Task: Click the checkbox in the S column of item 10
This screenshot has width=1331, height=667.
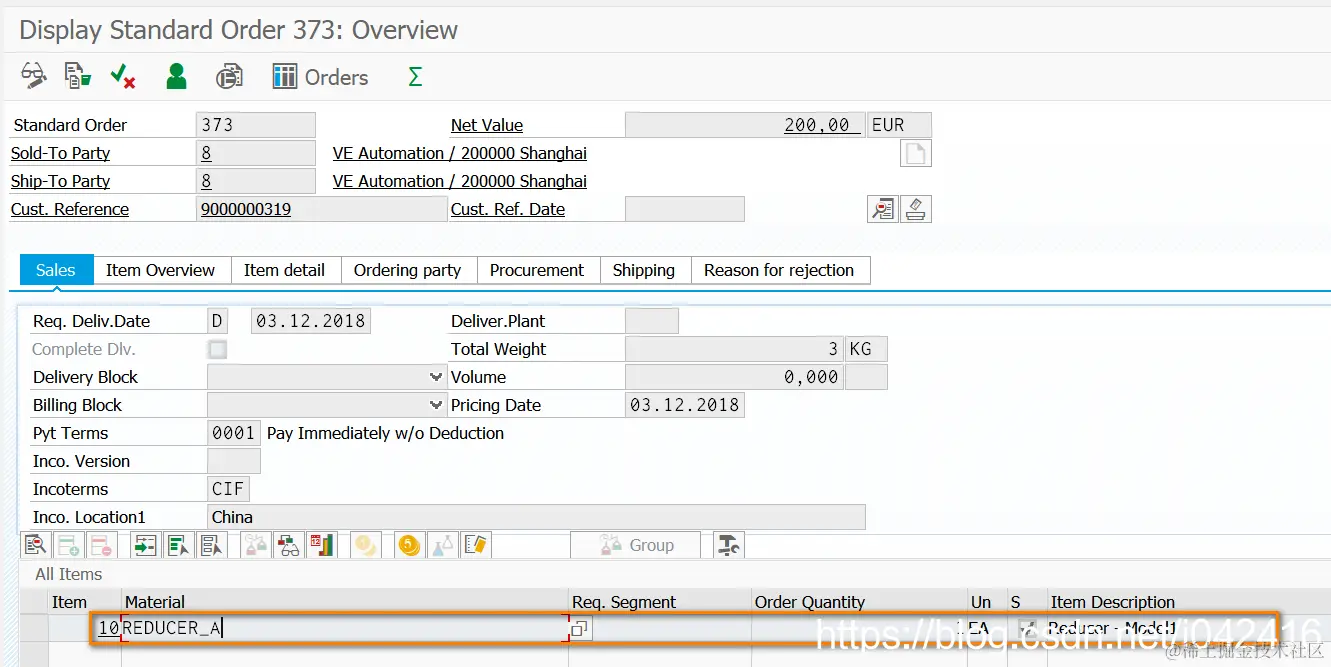Action: 1026,629
